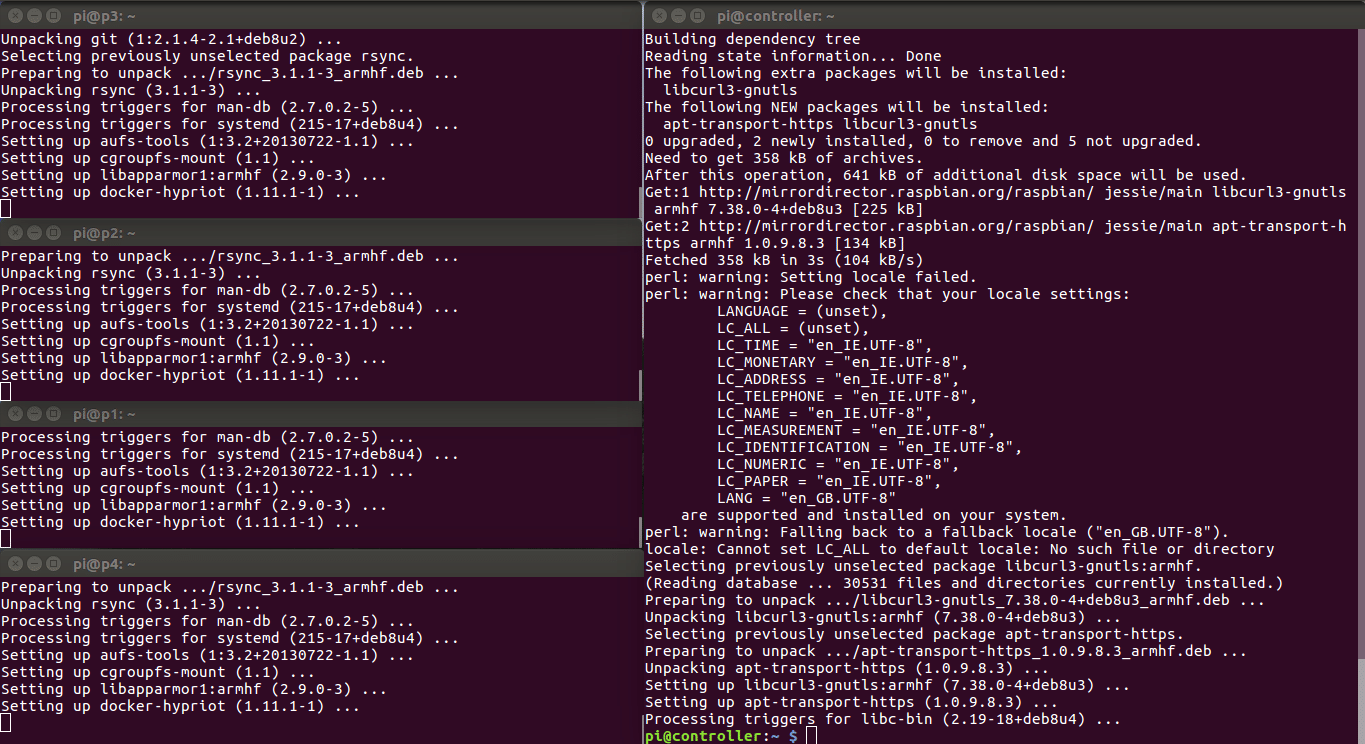Screen dimensions: 1365x744
Task: Close the pi@p2 terminal window
Action: (13, 232)
